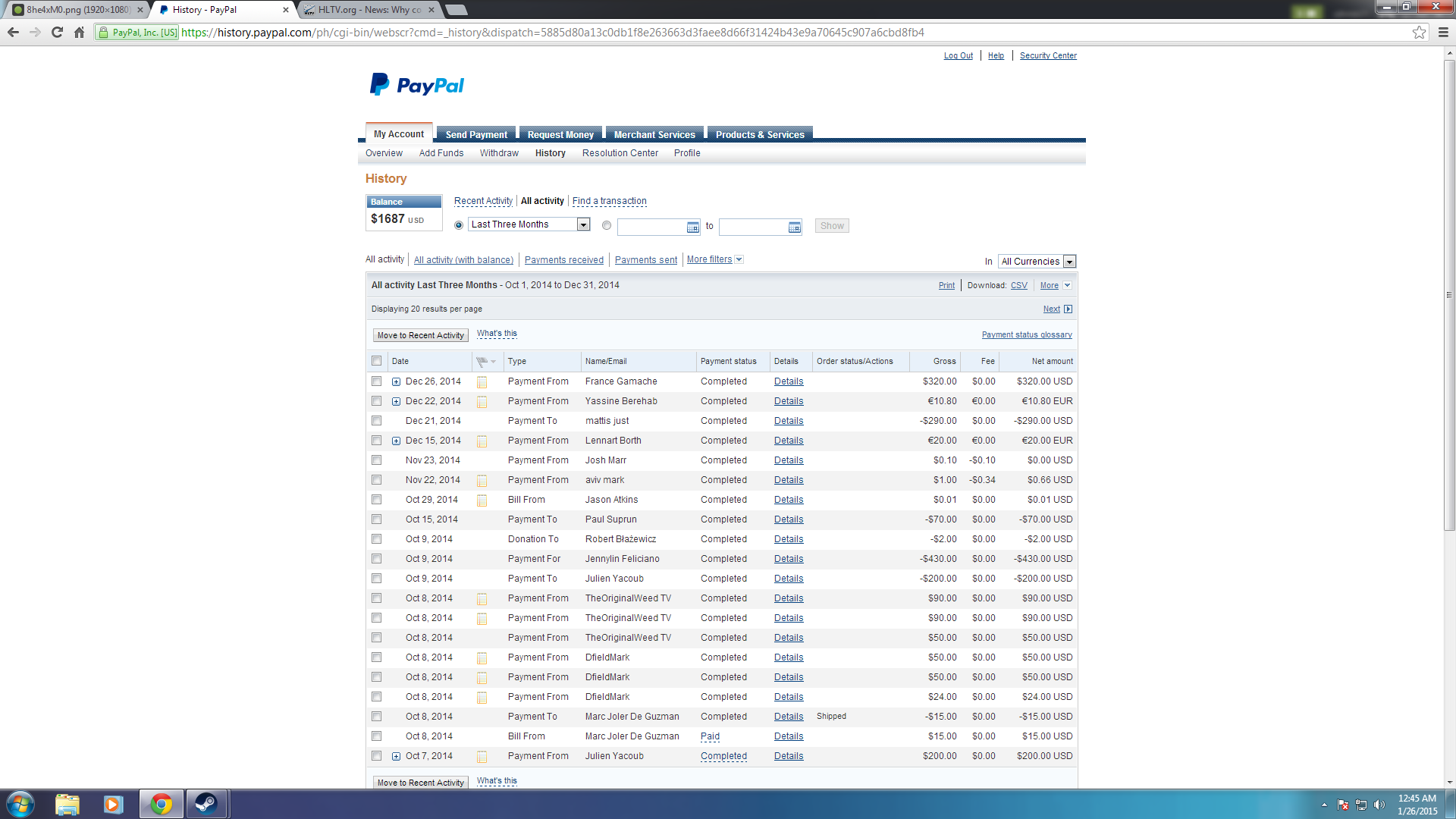1456x819 pixels.
Task: Tick checkbox for mattis just payment
Action: pyautogui.click(x=376, y=421)
